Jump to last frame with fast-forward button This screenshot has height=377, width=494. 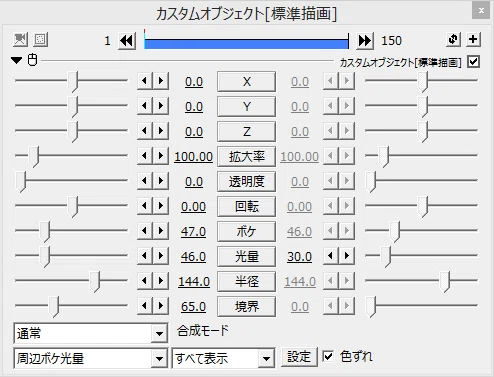click(365, 41)
